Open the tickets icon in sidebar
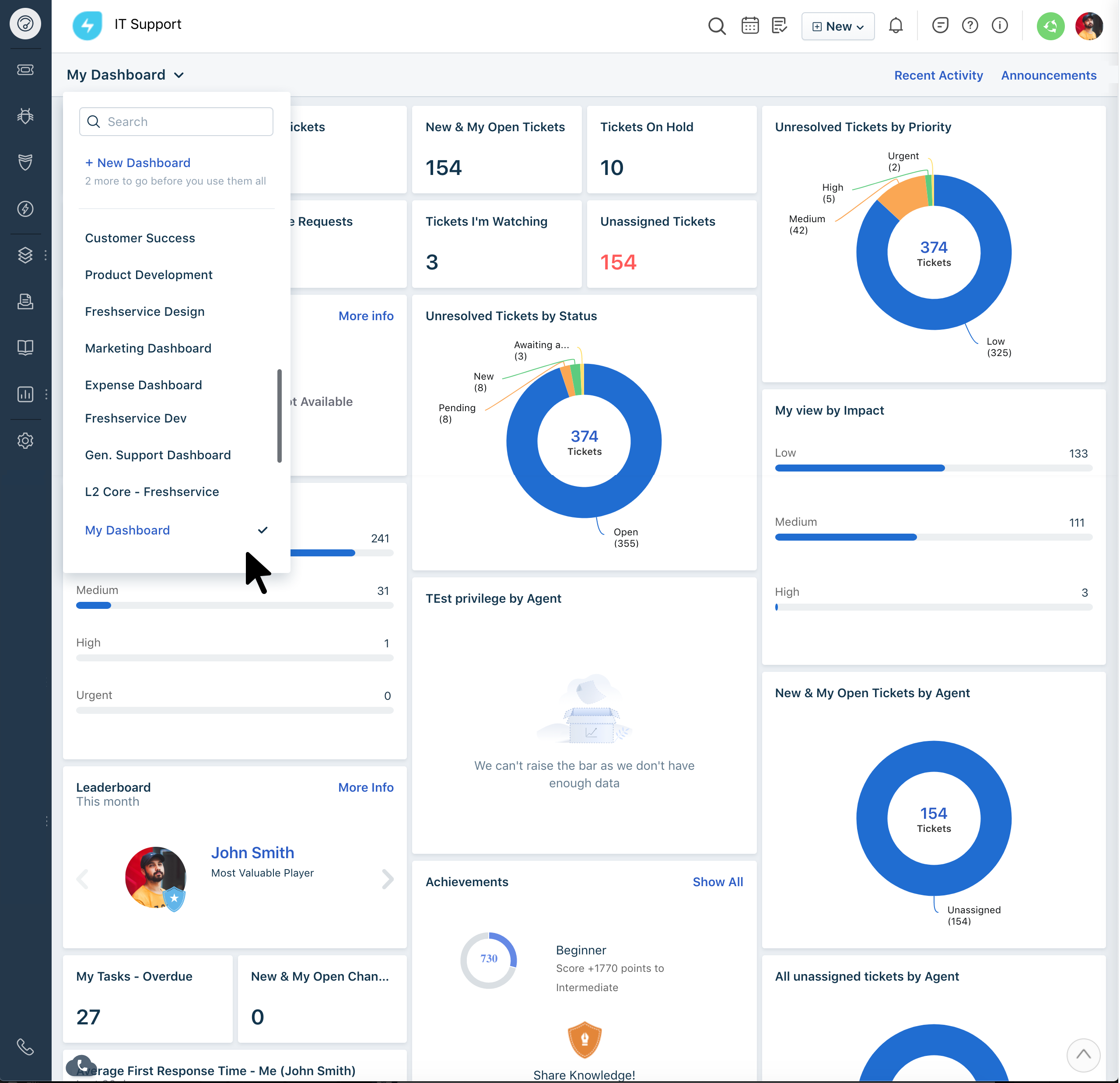The width and height of the screenshot is (1120, 1083). coord(25,70)
